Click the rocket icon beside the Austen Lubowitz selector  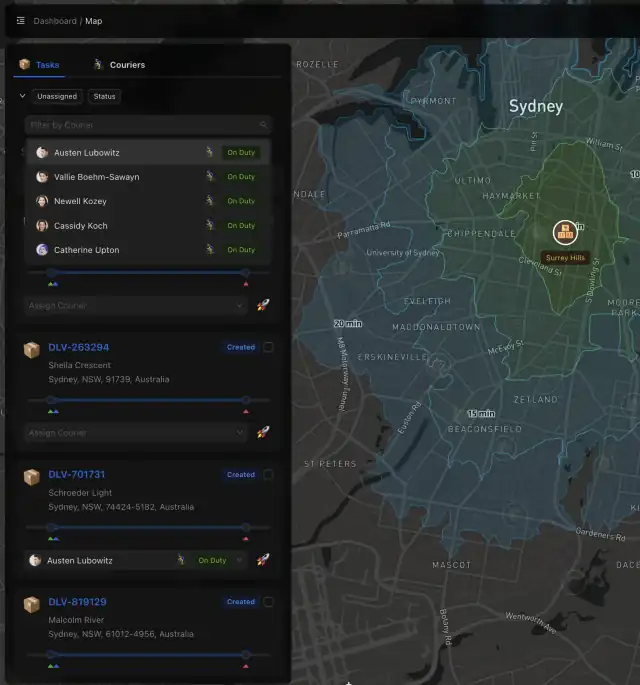click(263, 560)
